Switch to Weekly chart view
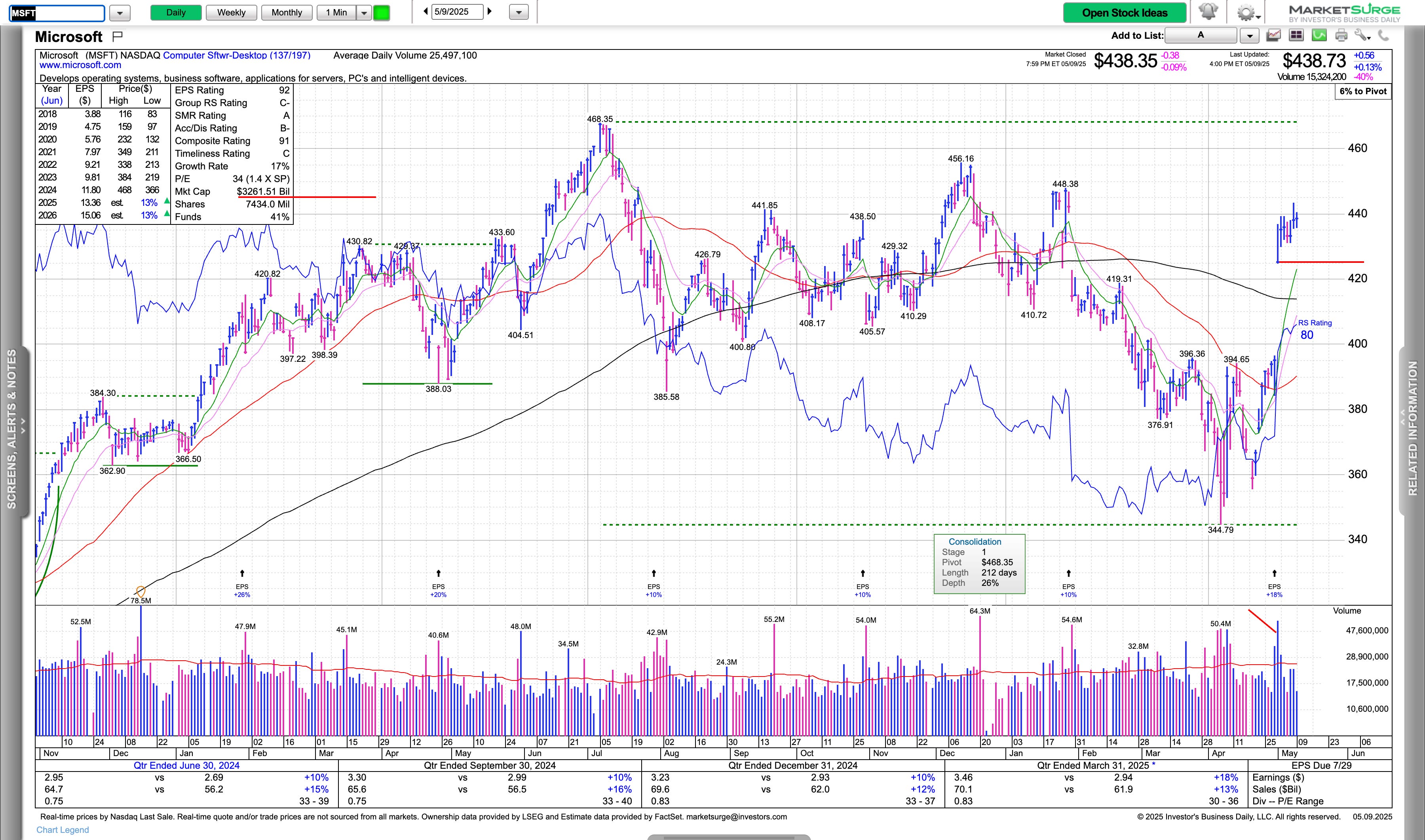Screen dimensions: 1425x840 [231, 12]
